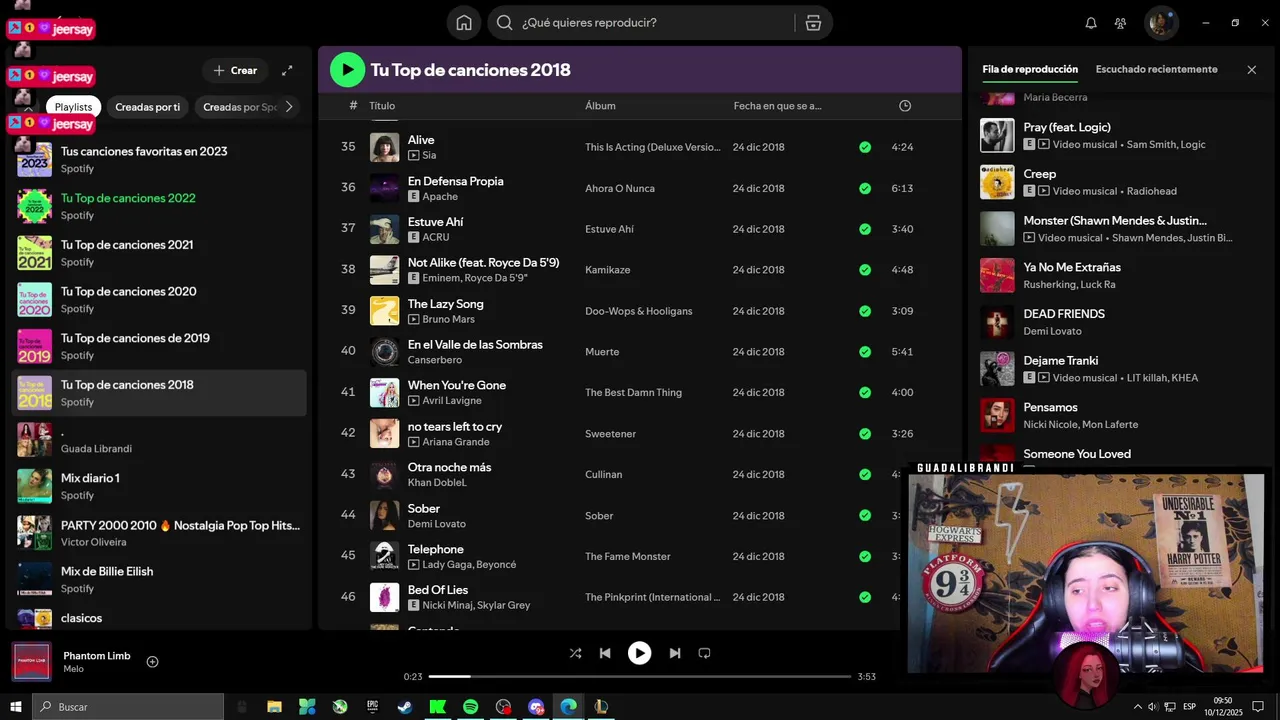1280x720 pixels.
Task: Open ESP input language selector
Action: click(1189, 707)
